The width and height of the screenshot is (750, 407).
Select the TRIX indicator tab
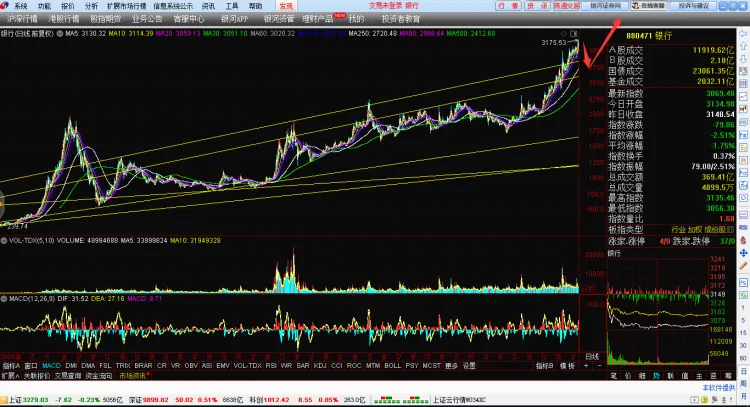(123, 365)
